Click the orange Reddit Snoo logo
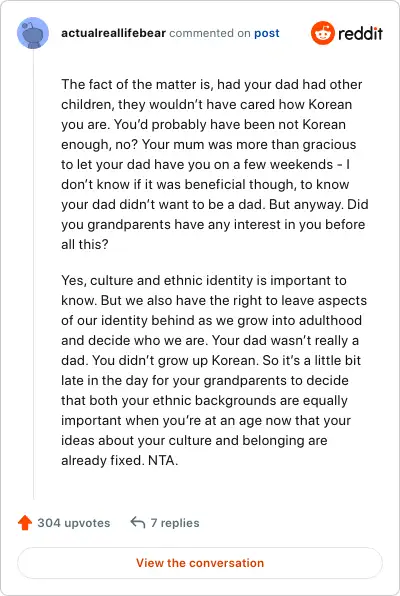The height and width of the screenshot is (596, 400). 323,33
